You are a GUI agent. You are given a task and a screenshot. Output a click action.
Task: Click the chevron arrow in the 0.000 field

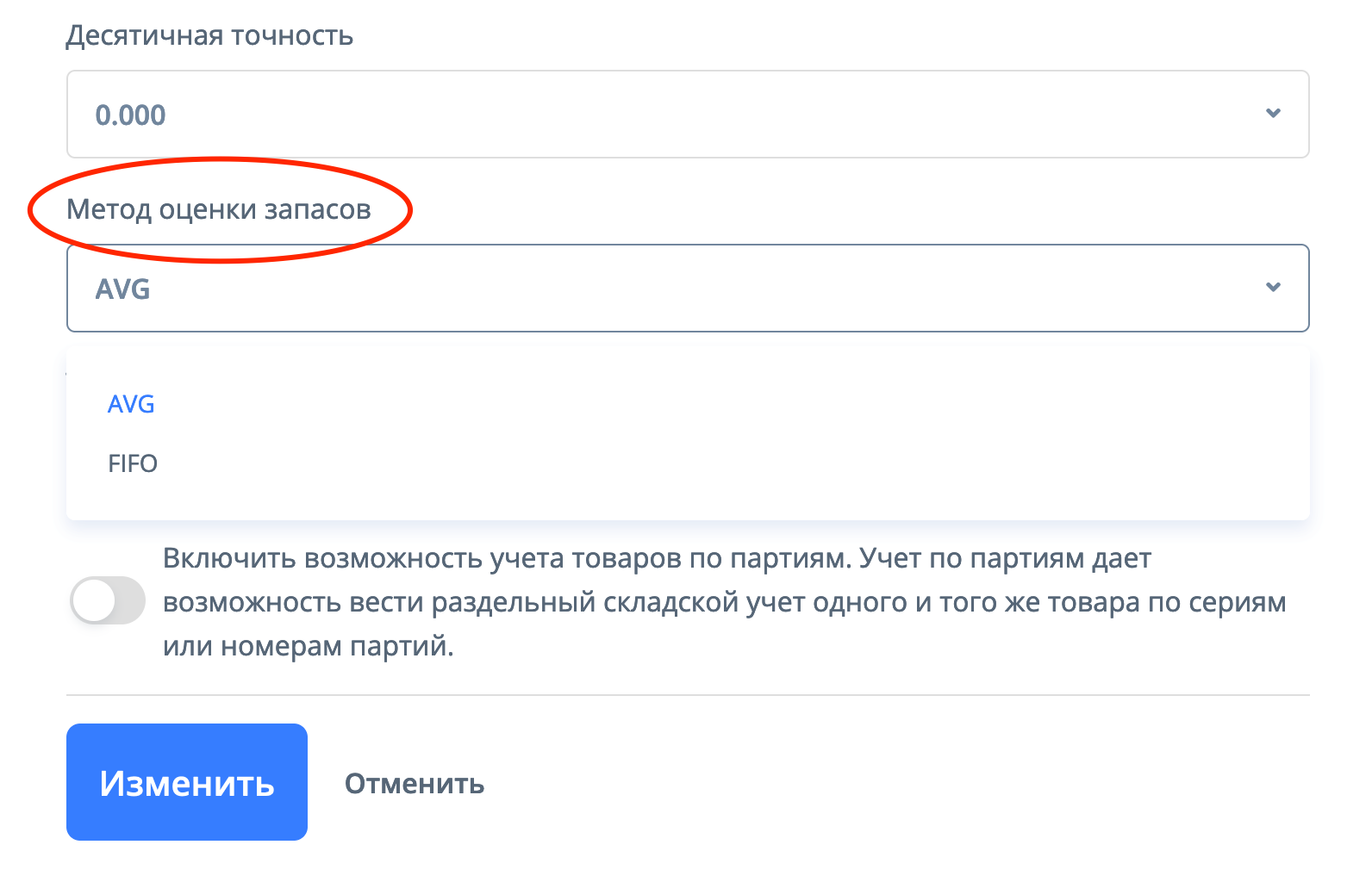[x=1272, y=114]
